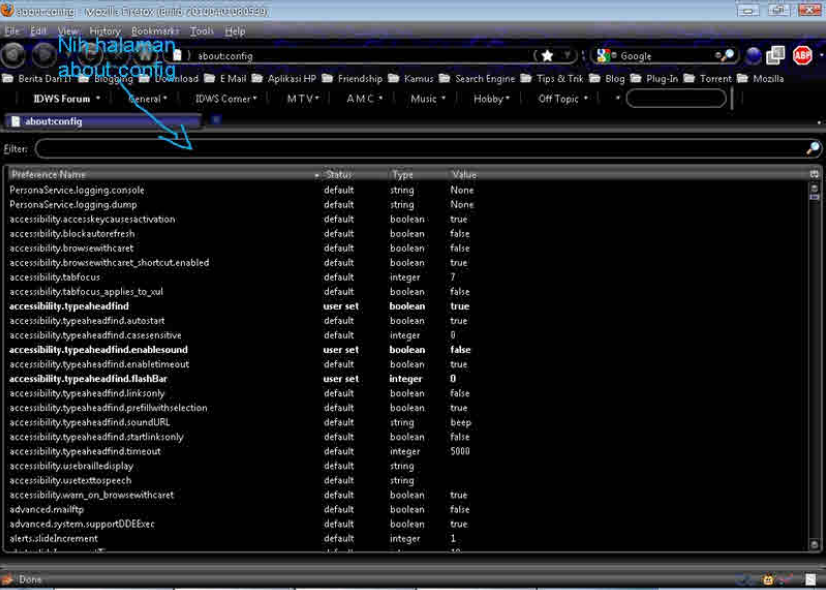
Task: Select the accessibility.blockautorefresh preference
Action: click(407, 234)
